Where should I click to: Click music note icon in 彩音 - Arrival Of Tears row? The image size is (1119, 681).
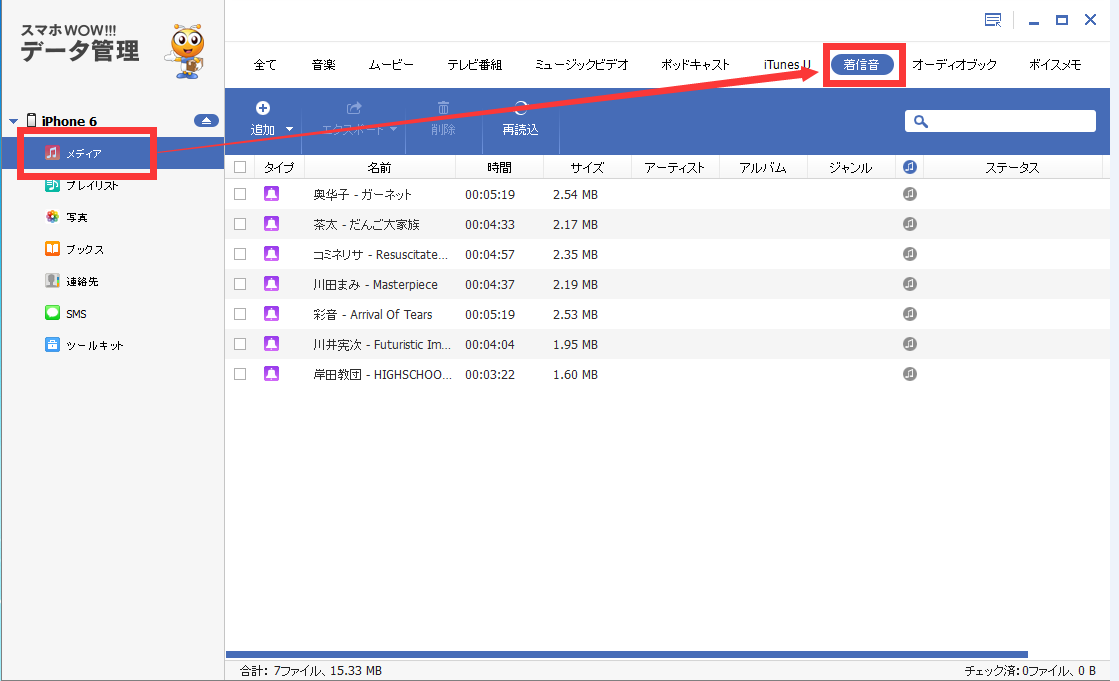[909, 313]
